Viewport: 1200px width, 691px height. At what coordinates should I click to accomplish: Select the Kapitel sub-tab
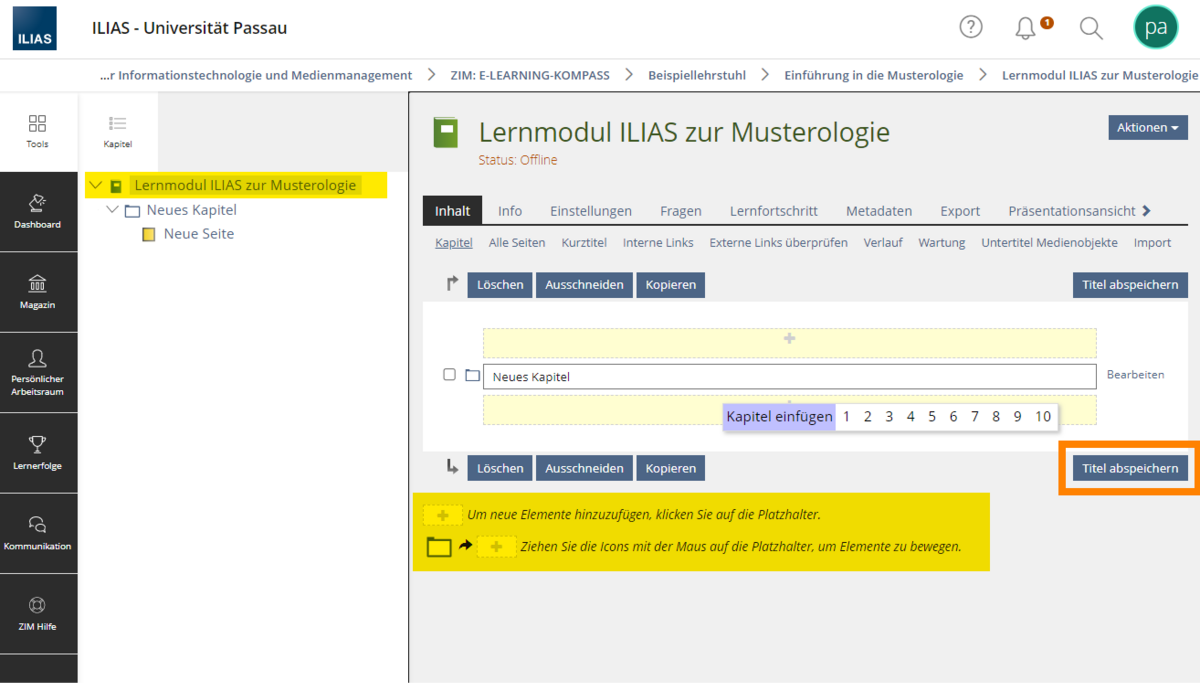coord(454,242)
